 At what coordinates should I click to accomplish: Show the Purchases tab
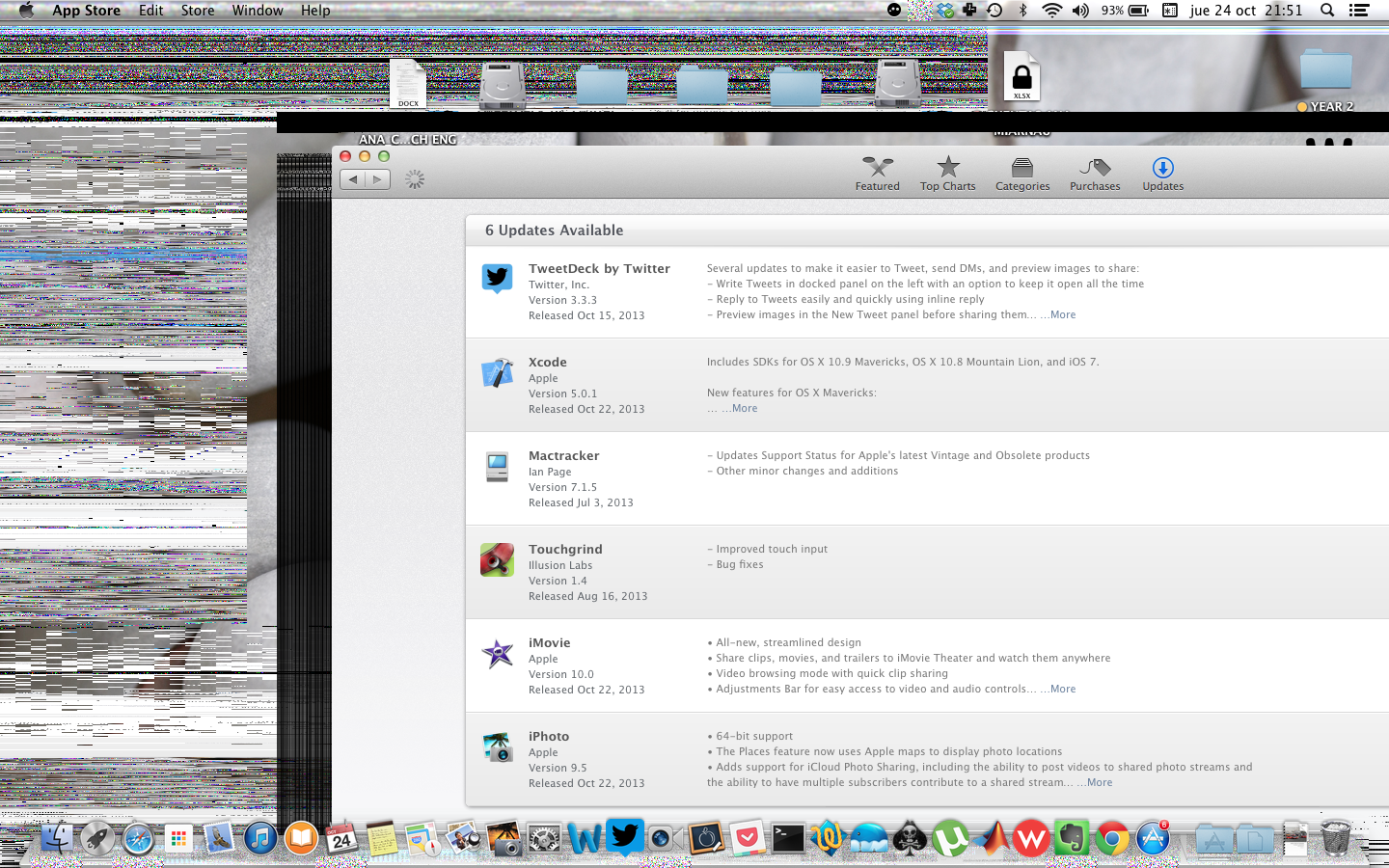tap(1095, 174)
